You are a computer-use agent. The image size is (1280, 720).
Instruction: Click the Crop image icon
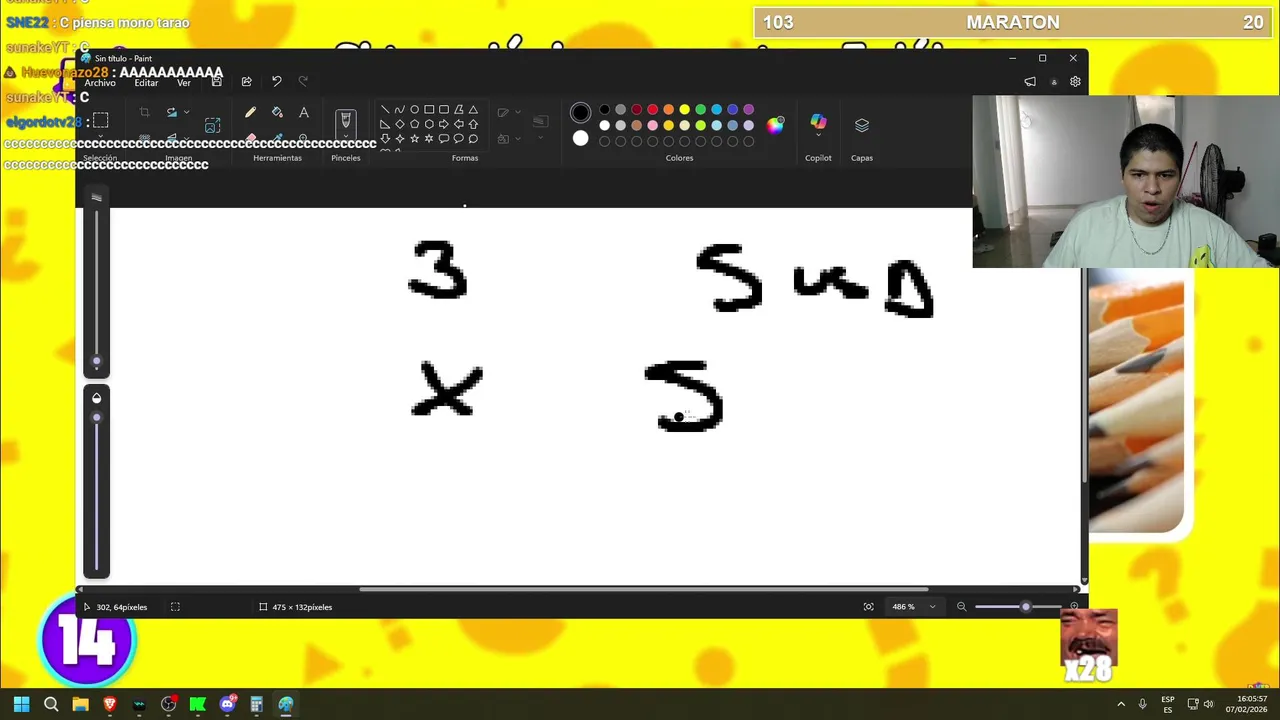click(144, 112)
